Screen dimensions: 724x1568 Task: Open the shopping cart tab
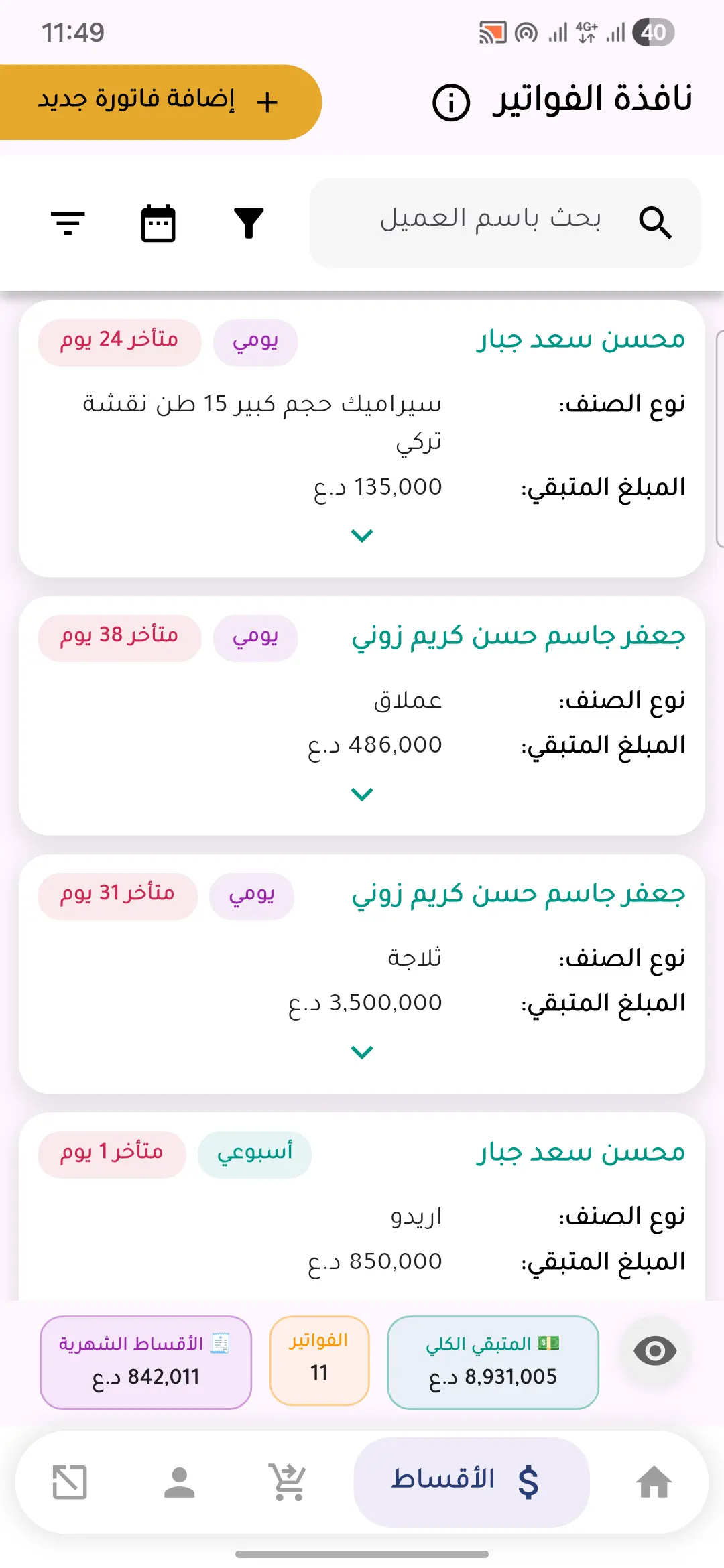click(288, 1482)
